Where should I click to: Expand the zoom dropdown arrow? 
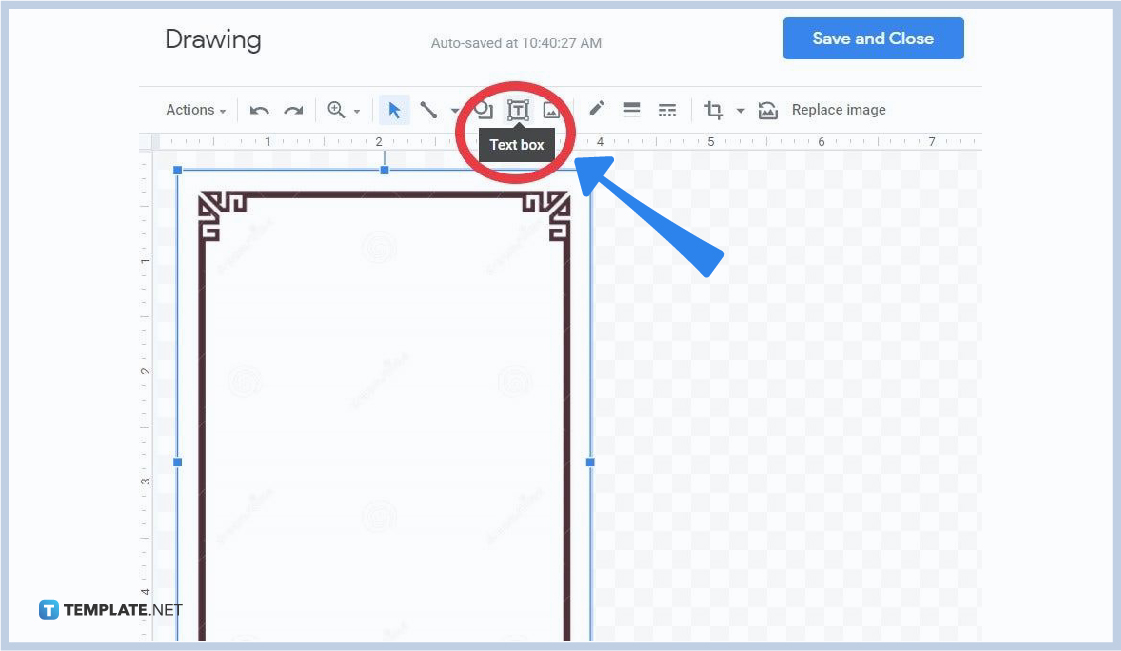pyautogui.click(x=357, y=111)
